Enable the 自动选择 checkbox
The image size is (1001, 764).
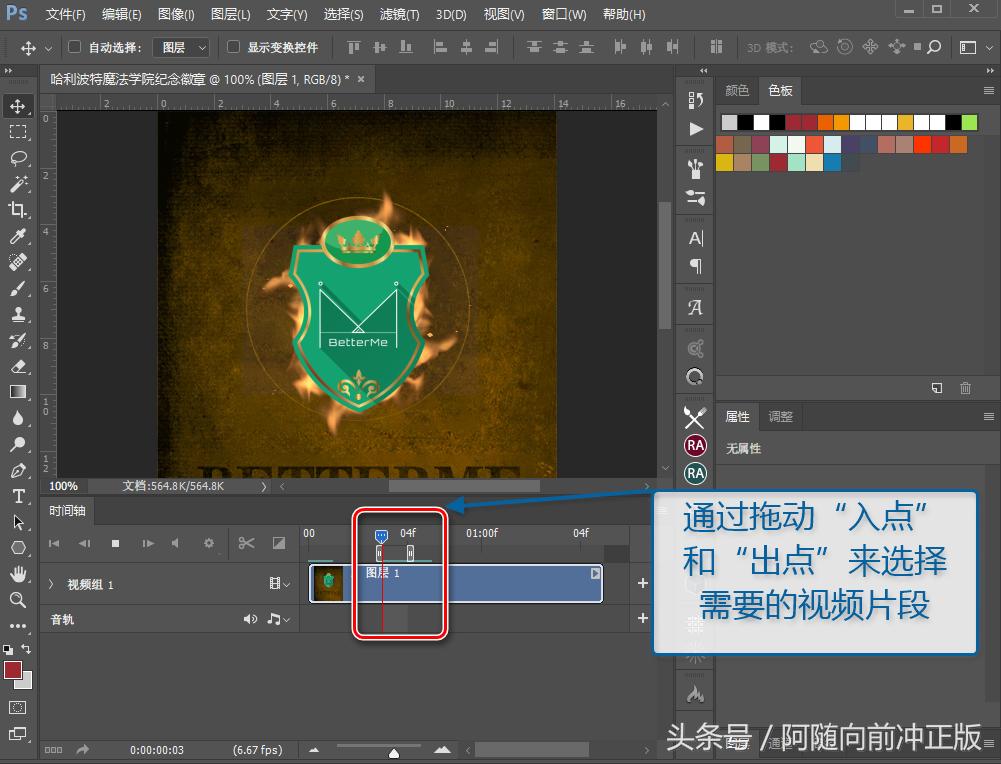75,47
